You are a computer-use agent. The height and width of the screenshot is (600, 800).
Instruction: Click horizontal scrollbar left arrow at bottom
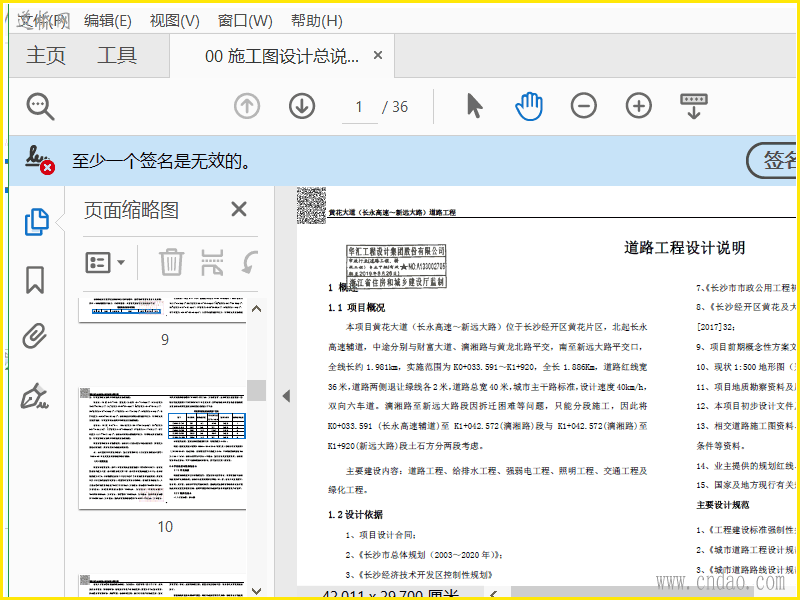(493, 594)
